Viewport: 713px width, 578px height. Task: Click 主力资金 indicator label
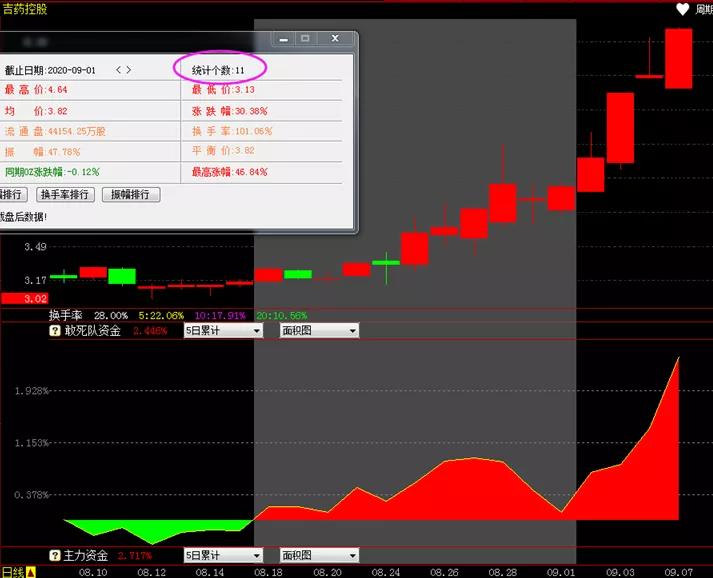[85, 555]
